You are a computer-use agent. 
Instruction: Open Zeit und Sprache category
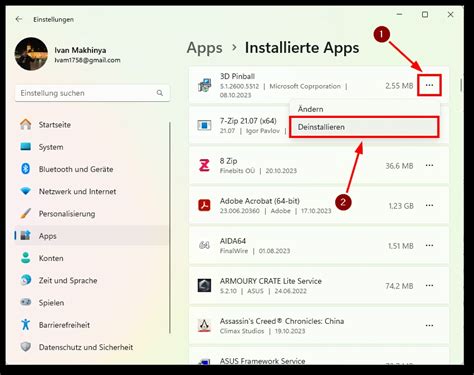pyautogui.click(x=91, y=281)
